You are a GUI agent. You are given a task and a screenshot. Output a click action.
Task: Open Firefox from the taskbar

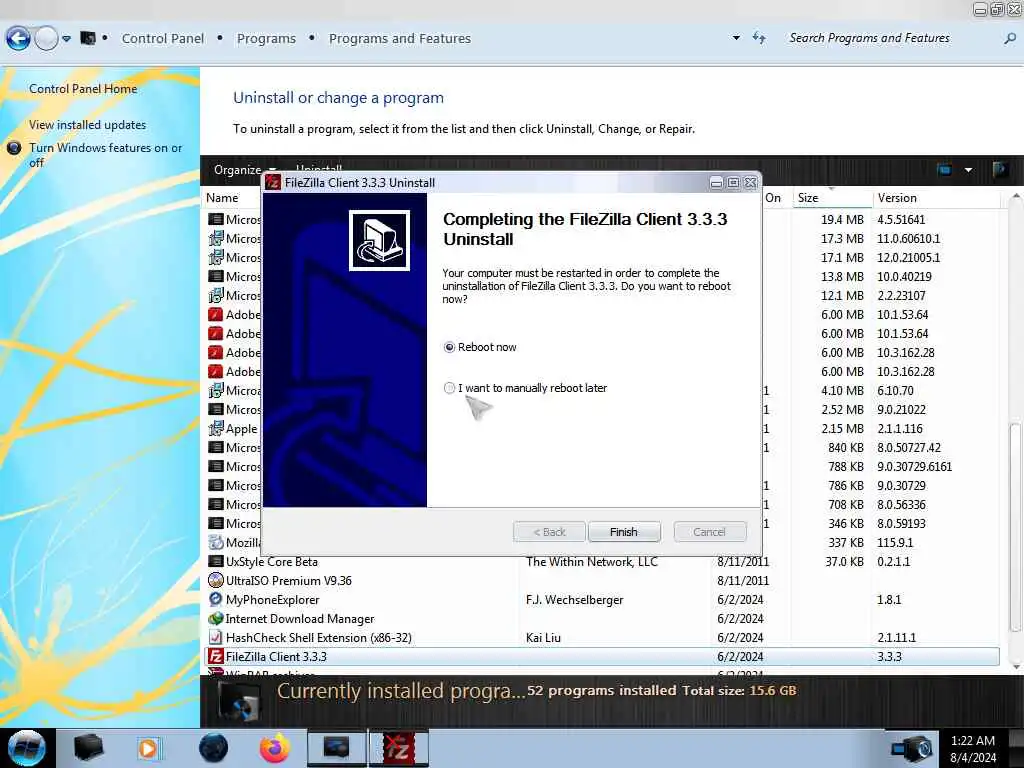tap(275, 748)
